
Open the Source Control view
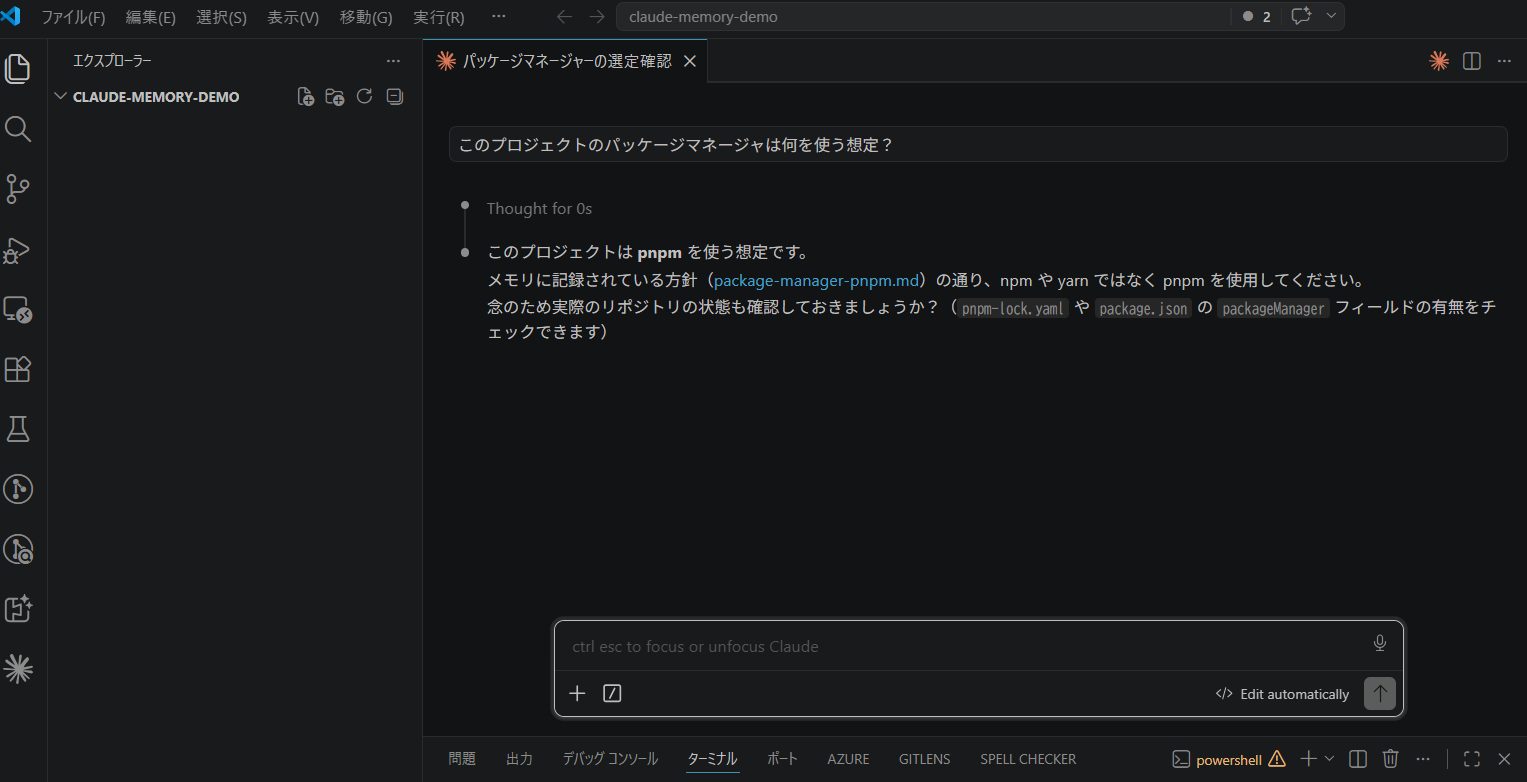[x=18, y=189]
